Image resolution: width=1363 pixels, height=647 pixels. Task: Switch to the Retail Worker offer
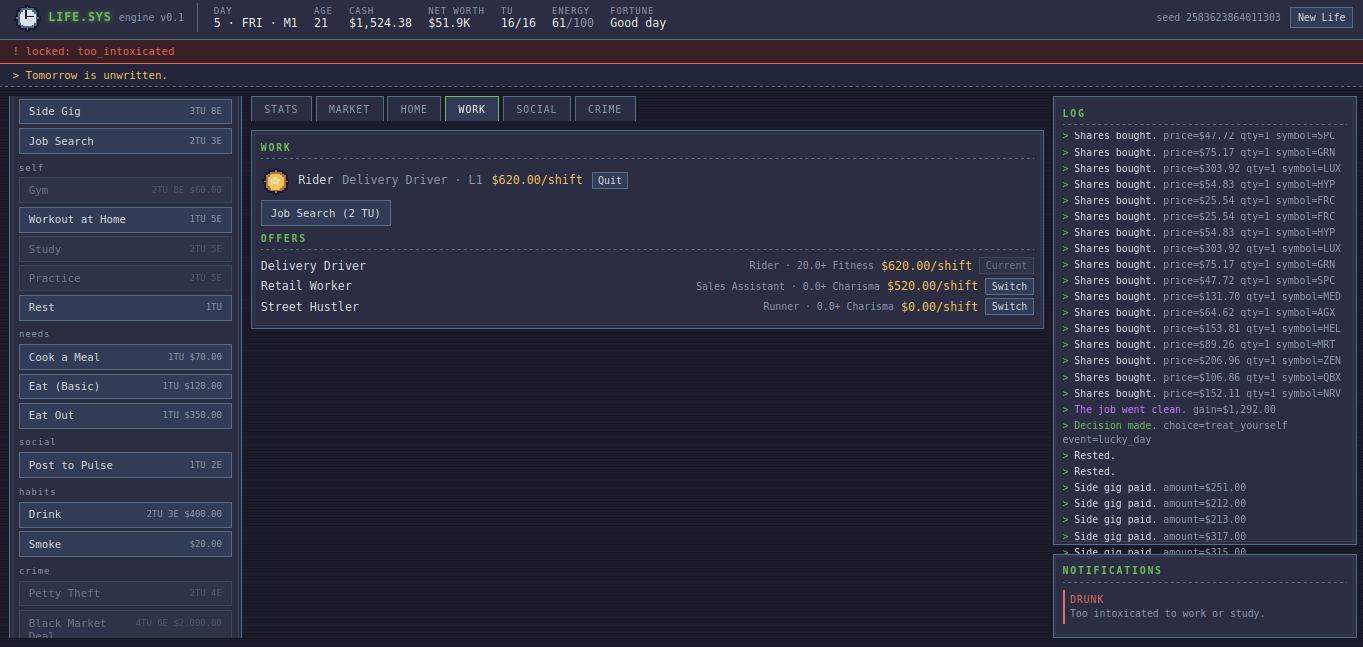pyautogui.click(x=1009, y=286)
